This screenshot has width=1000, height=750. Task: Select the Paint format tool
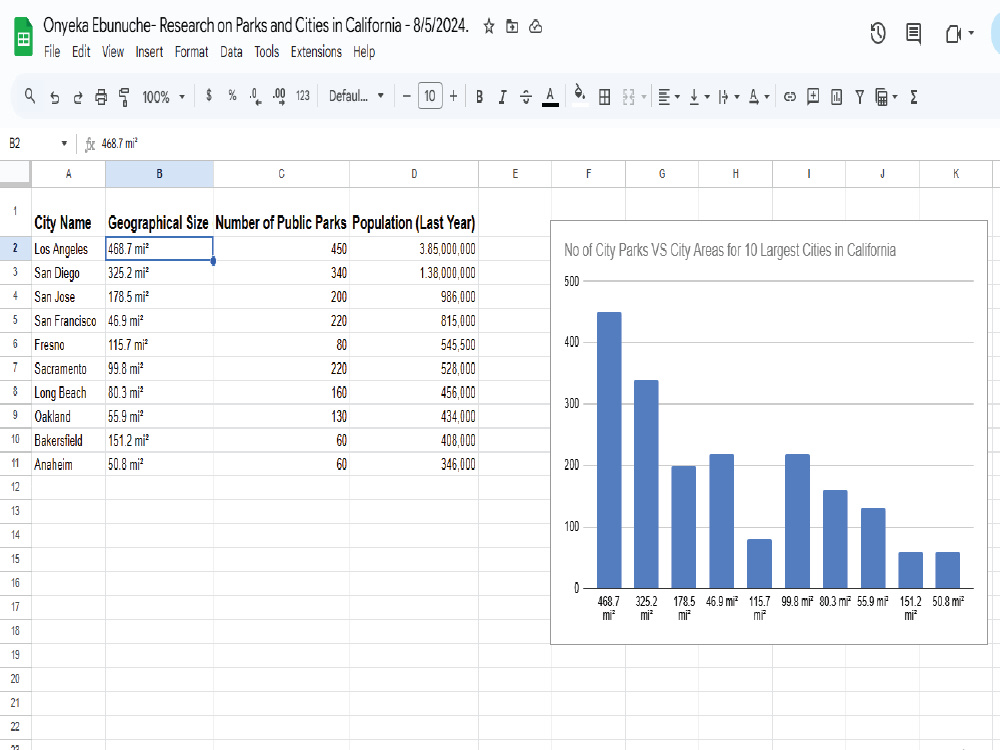[122, 96]
